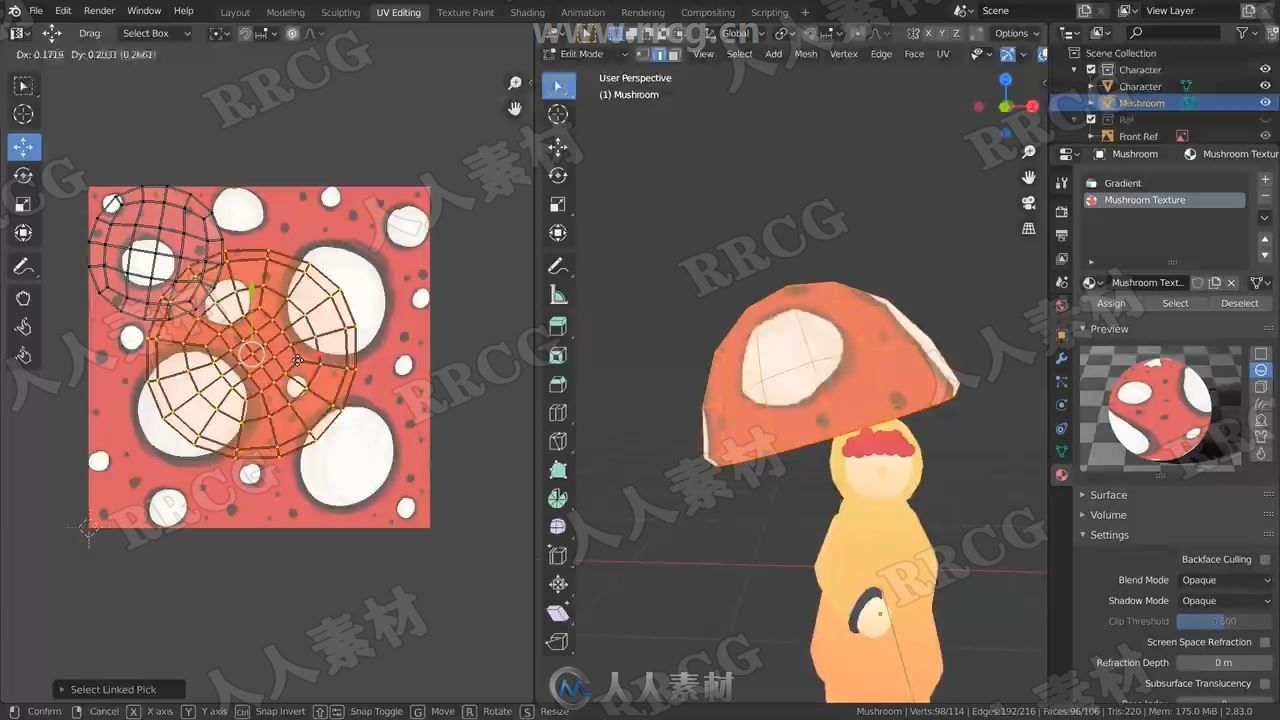
Task: Click the UV editor zoom magnifier icon
Action: 515,83
